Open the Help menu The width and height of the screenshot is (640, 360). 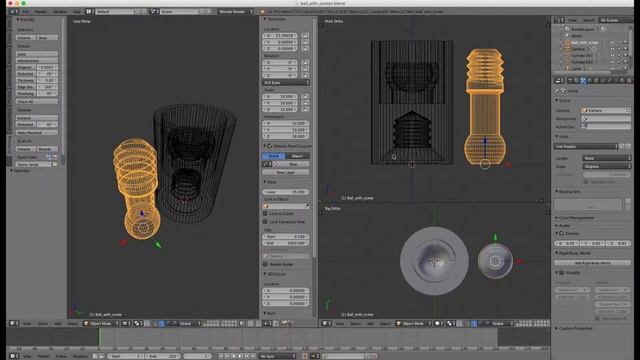pos(77,11)
